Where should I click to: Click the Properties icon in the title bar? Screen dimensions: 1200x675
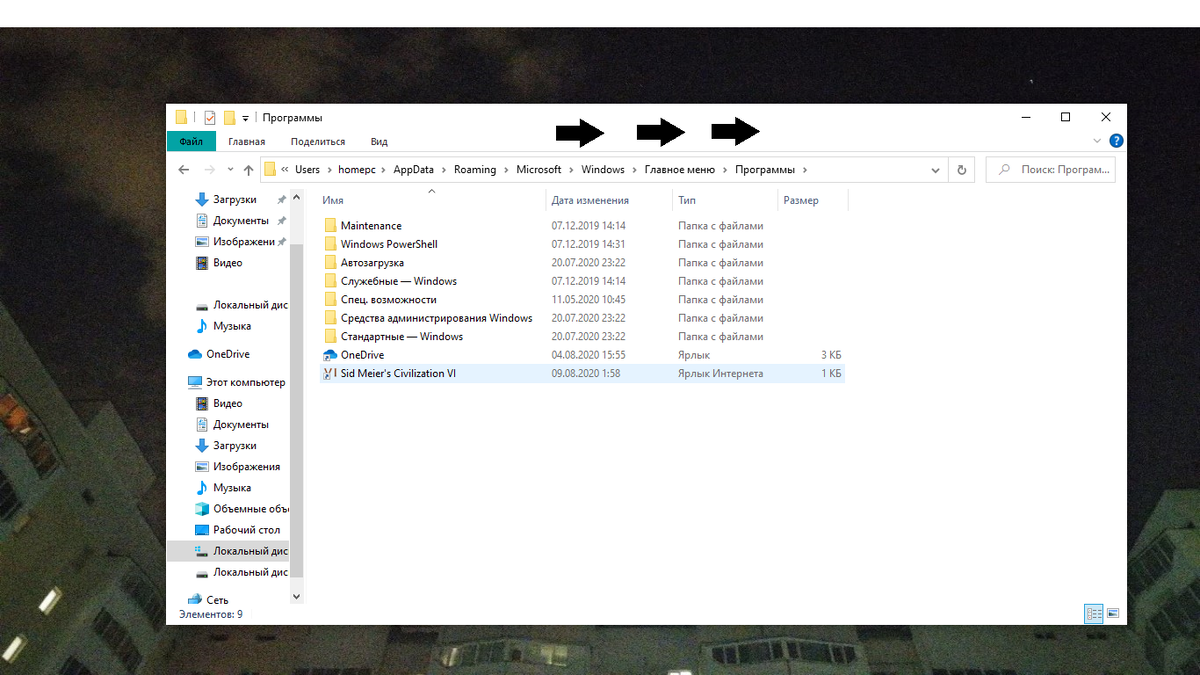click(210, 118)
